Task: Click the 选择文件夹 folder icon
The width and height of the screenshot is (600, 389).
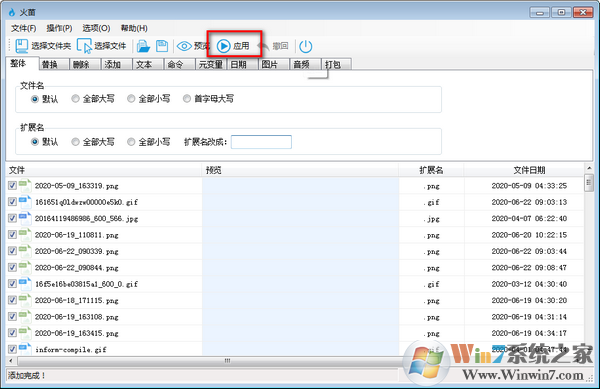Action: (x=22, y=46)
